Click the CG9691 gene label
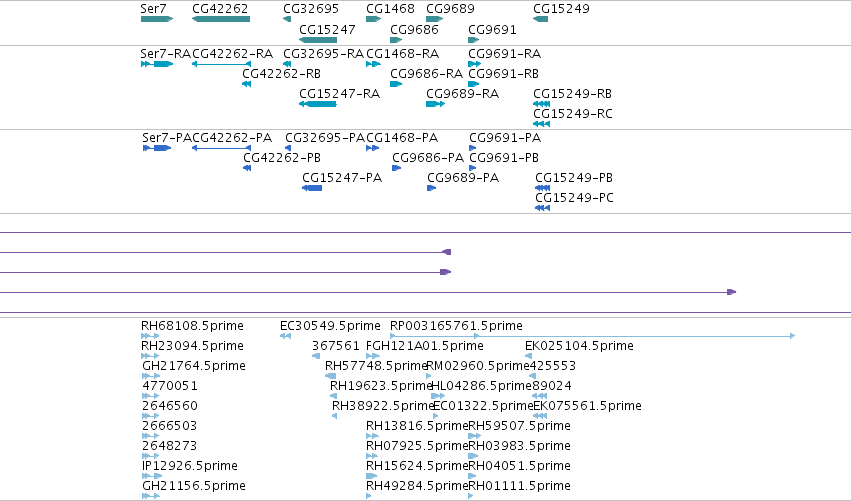 (x=492, y=30)
